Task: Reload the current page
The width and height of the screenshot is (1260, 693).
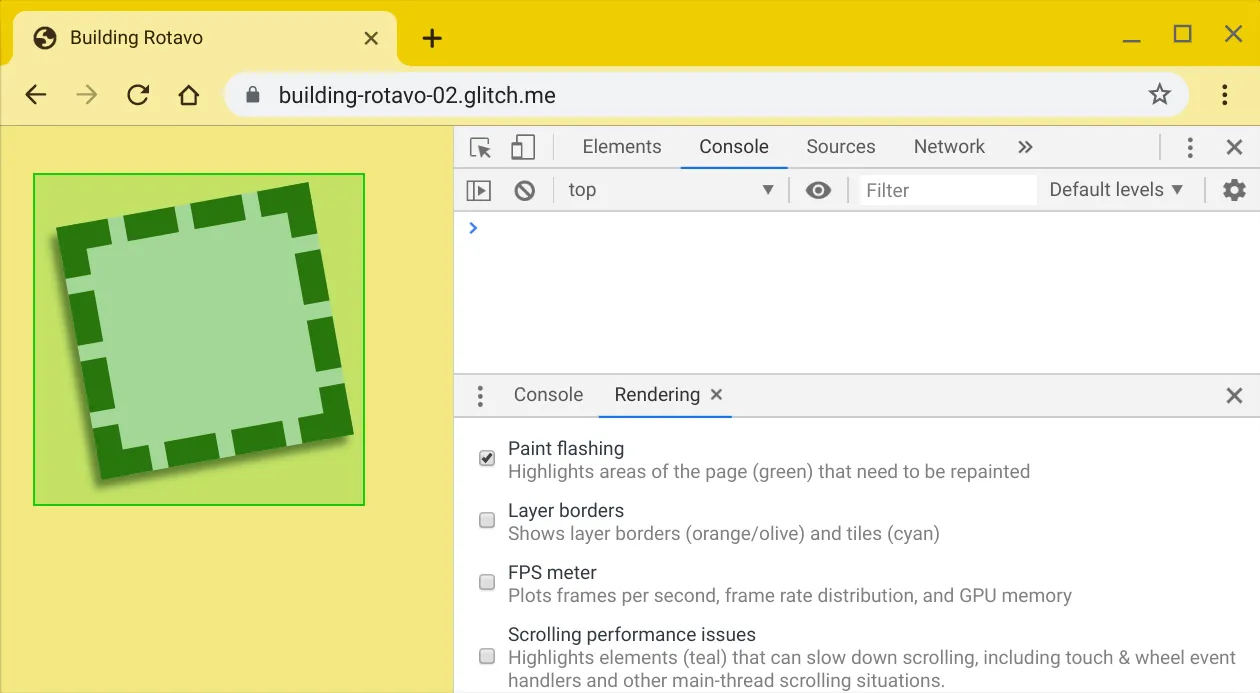Action: pos(138,94)
